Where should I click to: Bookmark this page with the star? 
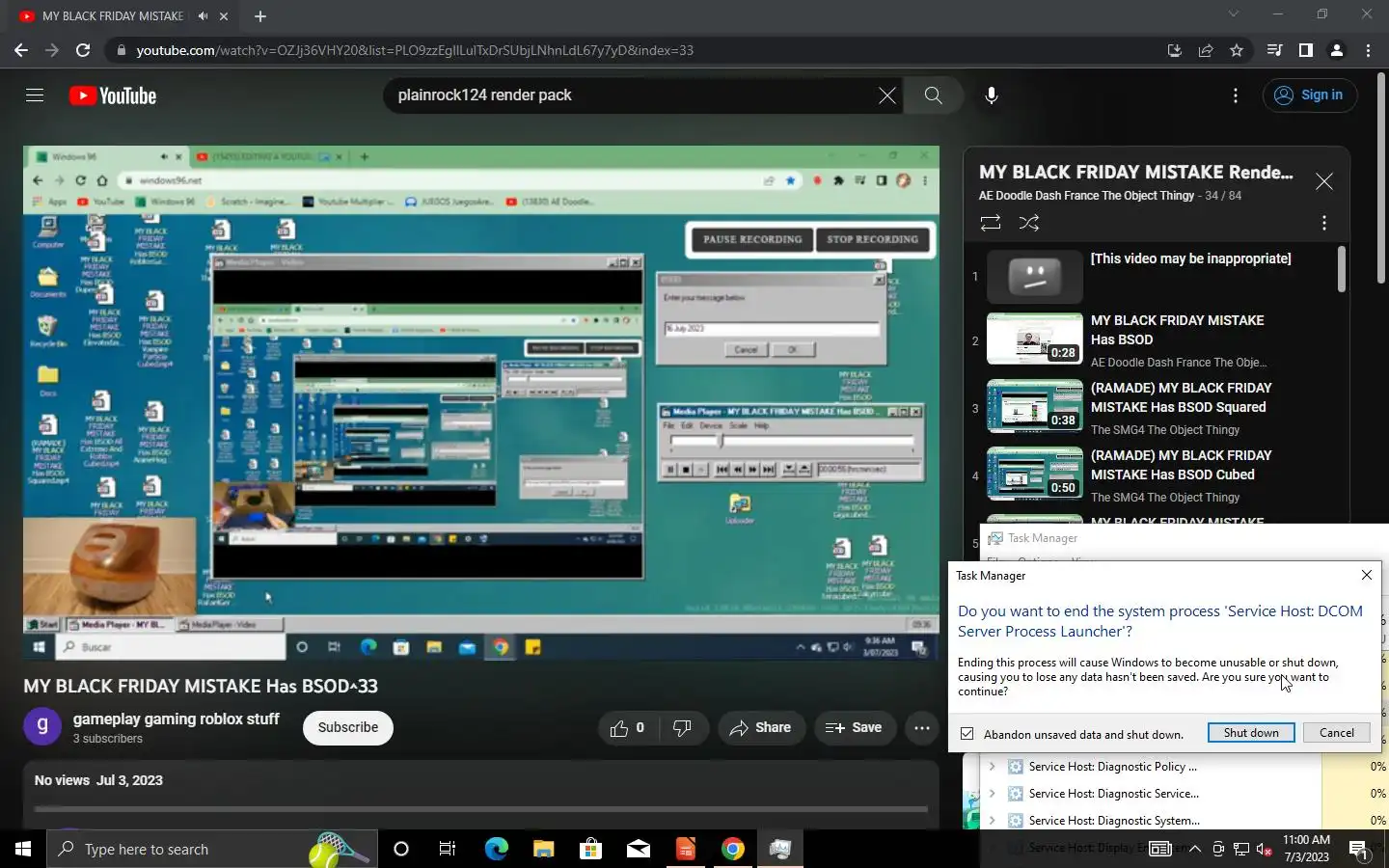[x=1237, y=50]
